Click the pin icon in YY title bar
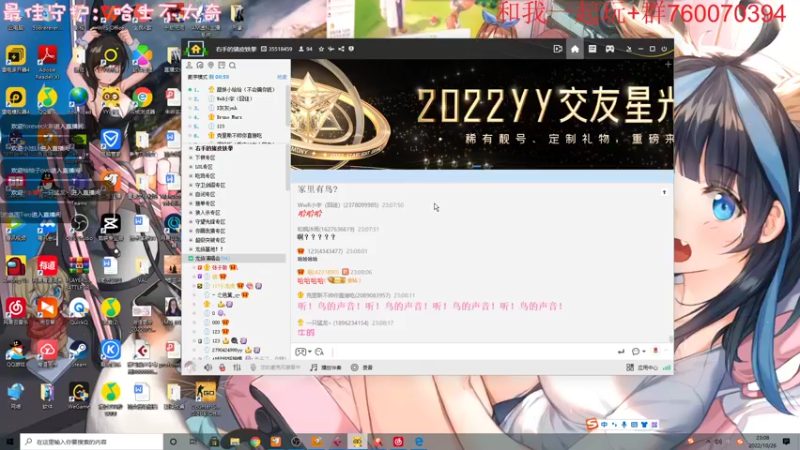800x450 pixels. pyautogui.click(x=629, y=49)
